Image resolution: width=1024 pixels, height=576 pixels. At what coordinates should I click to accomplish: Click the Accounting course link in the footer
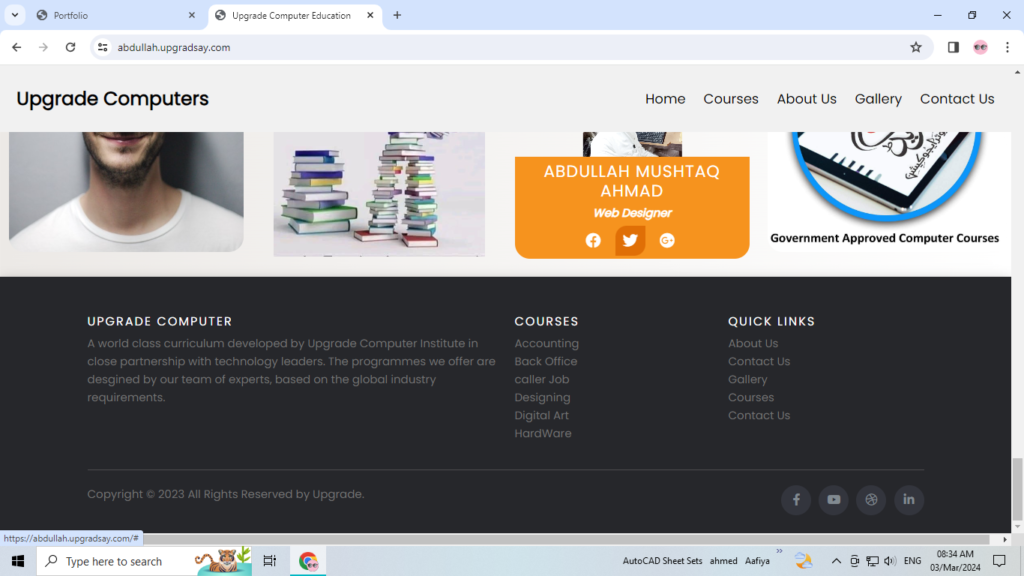(546, 344)
